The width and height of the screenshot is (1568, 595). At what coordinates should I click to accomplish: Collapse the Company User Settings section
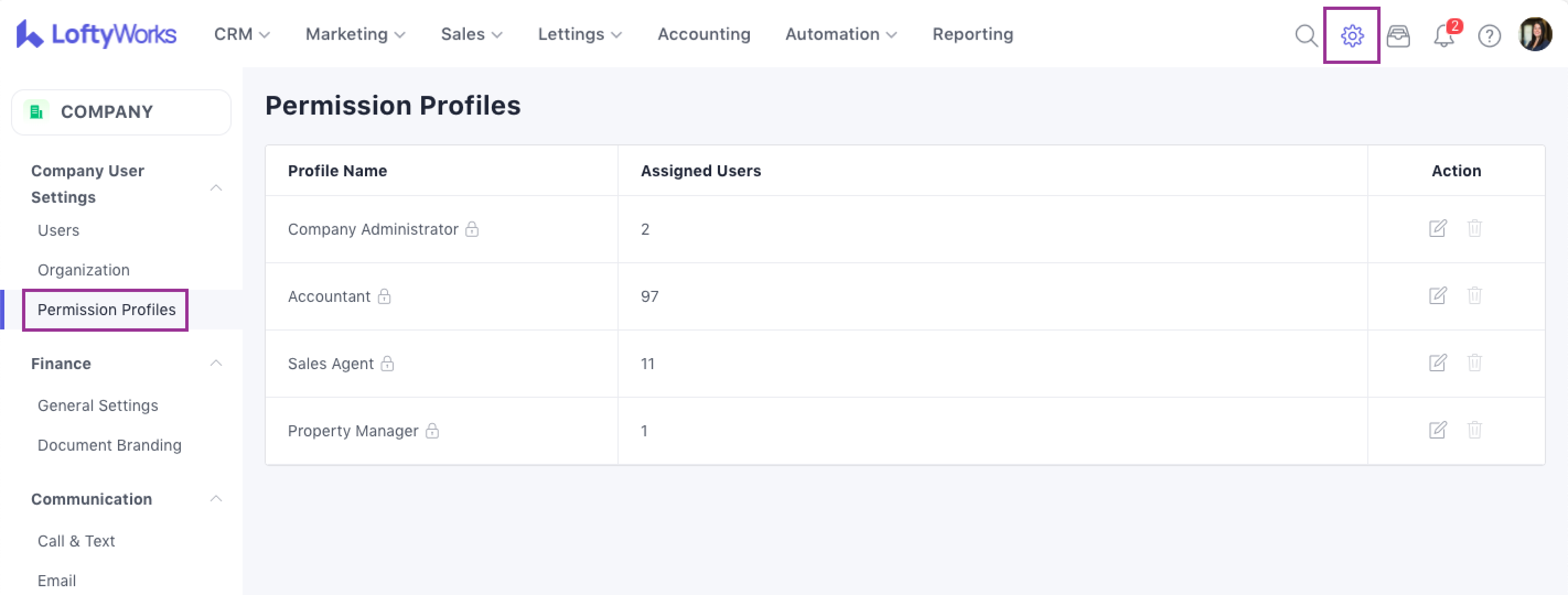click(216, 187)
